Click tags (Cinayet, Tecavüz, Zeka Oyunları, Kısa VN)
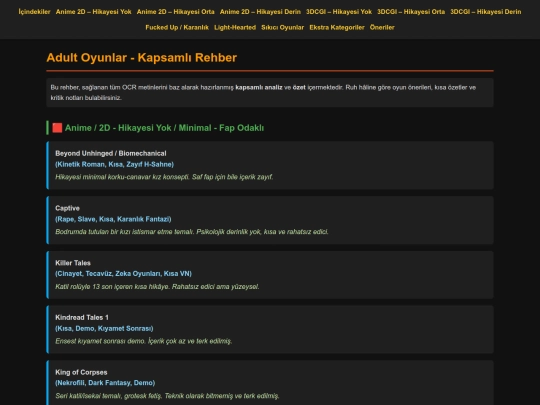 (123, 273)
